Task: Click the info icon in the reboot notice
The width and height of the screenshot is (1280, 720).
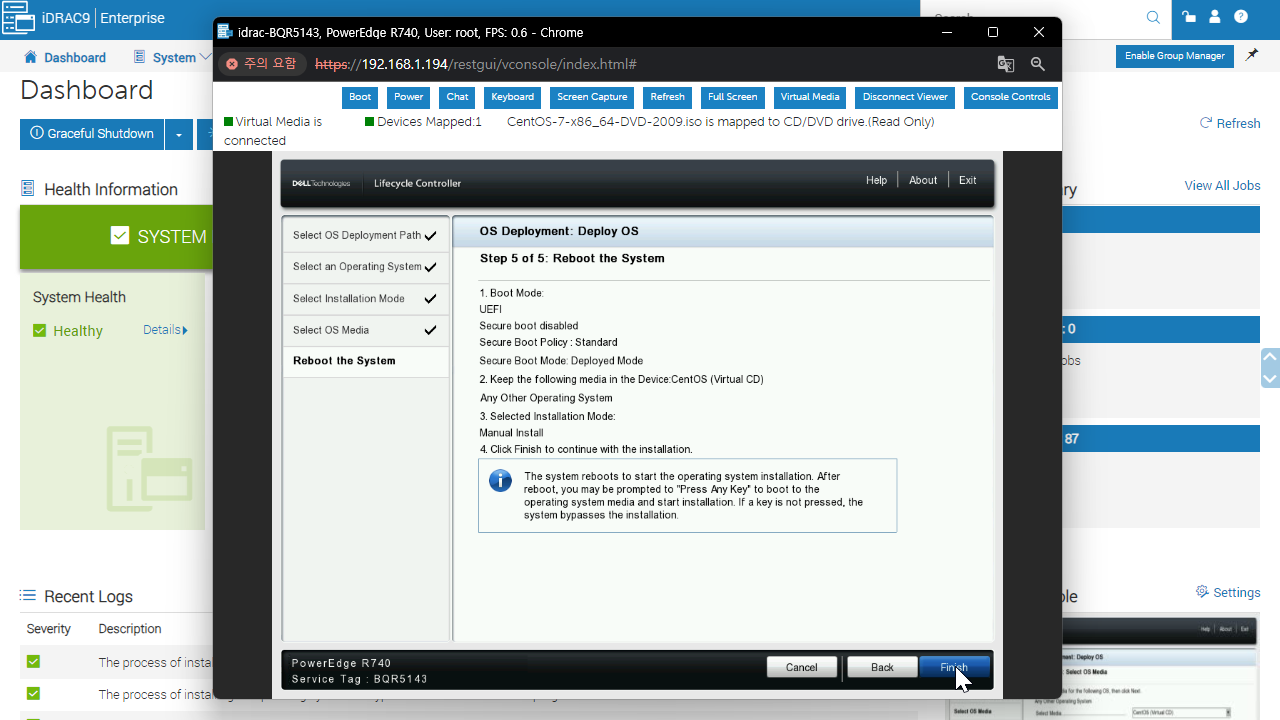Action: click(500, 480)
